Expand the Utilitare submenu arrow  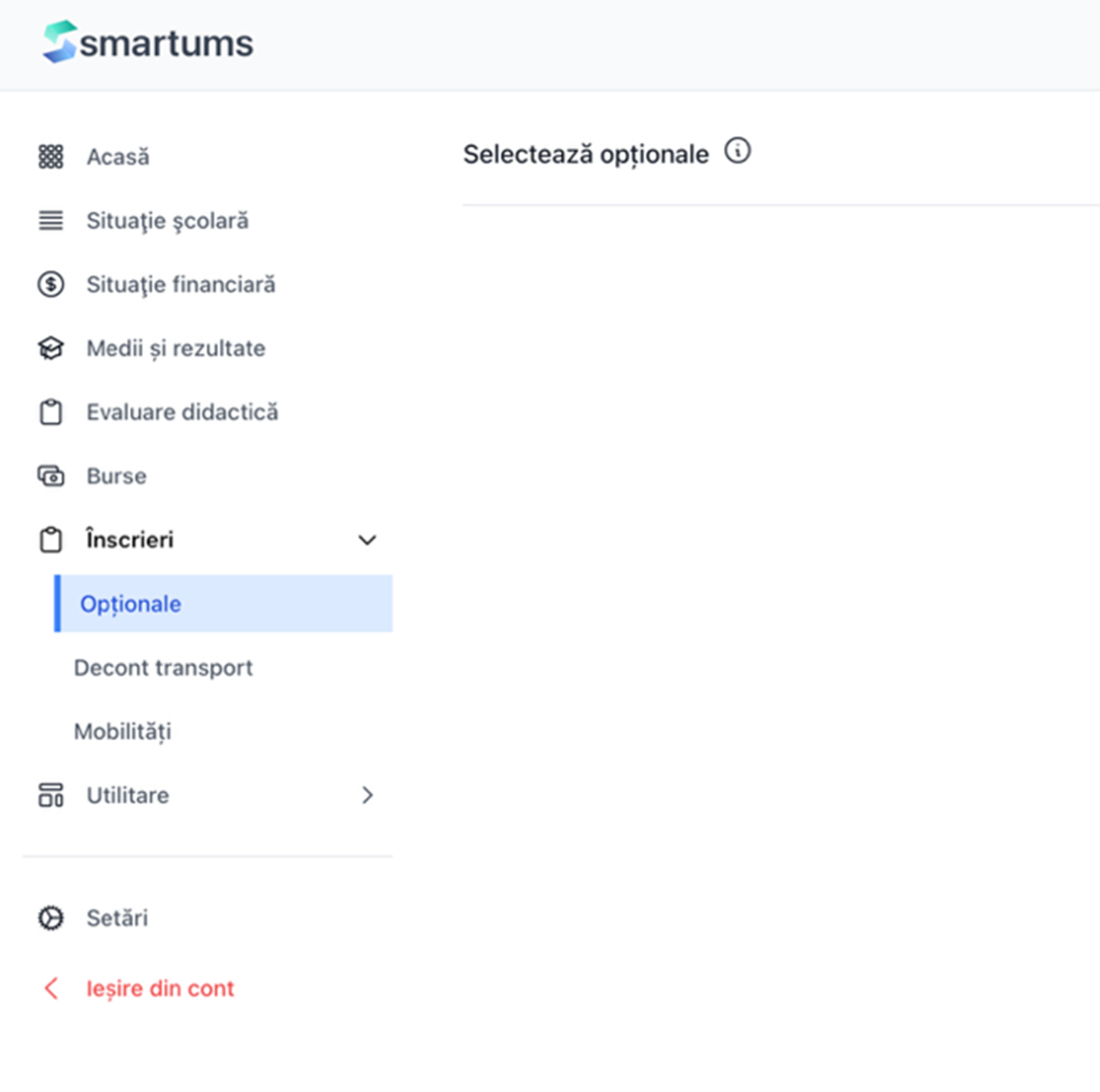[367, 795]
